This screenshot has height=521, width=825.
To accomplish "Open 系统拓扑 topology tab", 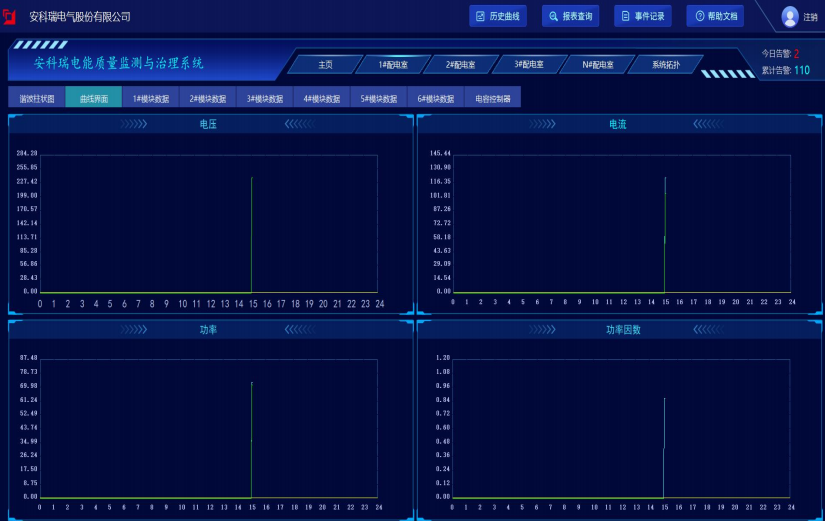I will click(666, 64).
